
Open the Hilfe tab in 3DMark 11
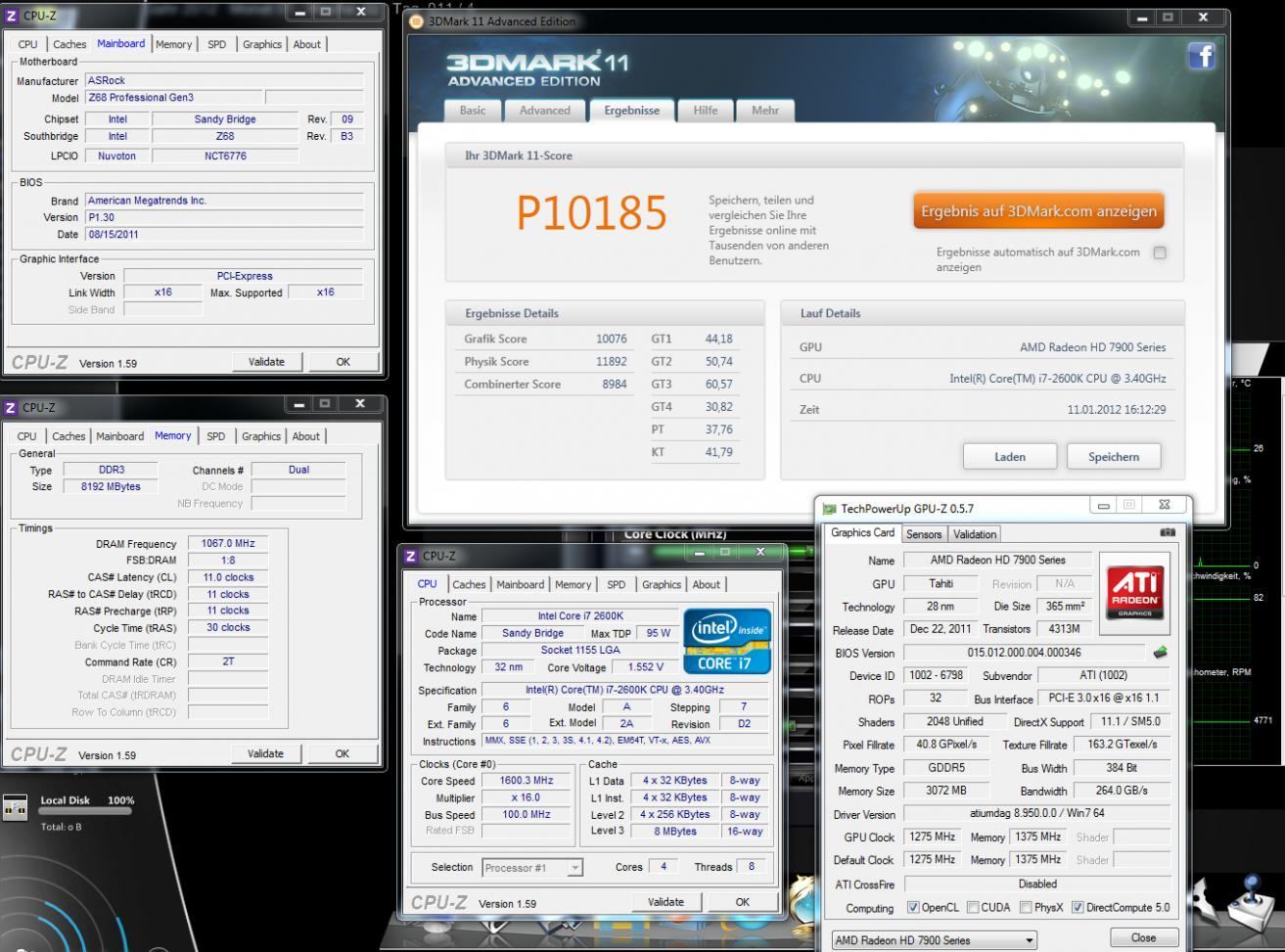point(706,110)
